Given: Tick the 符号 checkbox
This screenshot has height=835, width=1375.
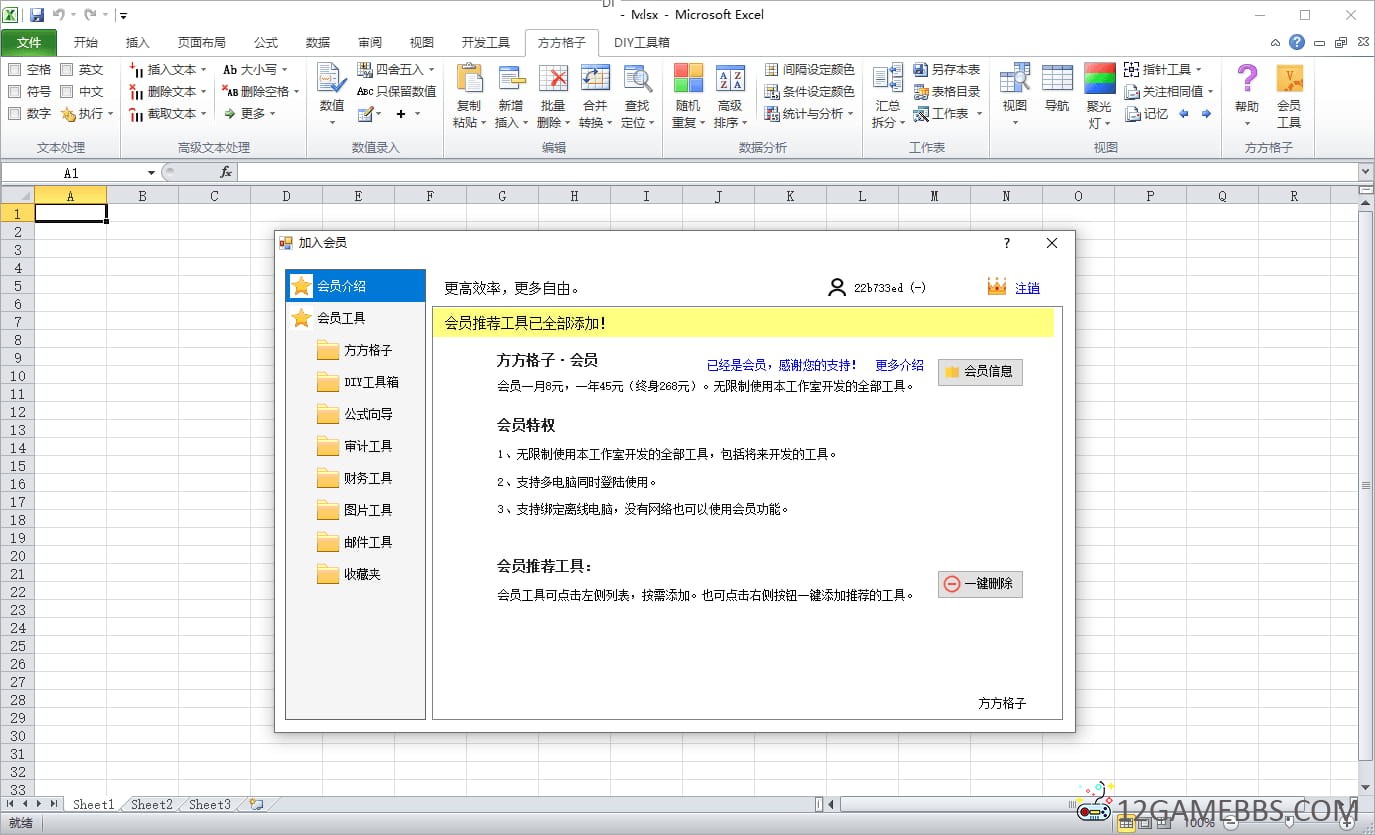Looking at the screenshot, I should pyautogui.click(x=14, y=91).
